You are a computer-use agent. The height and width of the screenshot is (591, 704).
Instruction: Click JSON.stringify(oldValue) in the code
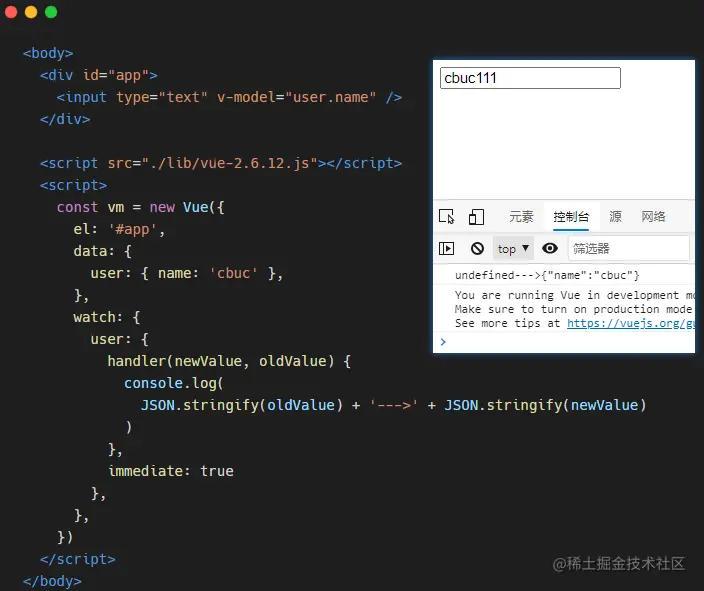(242, 405)
